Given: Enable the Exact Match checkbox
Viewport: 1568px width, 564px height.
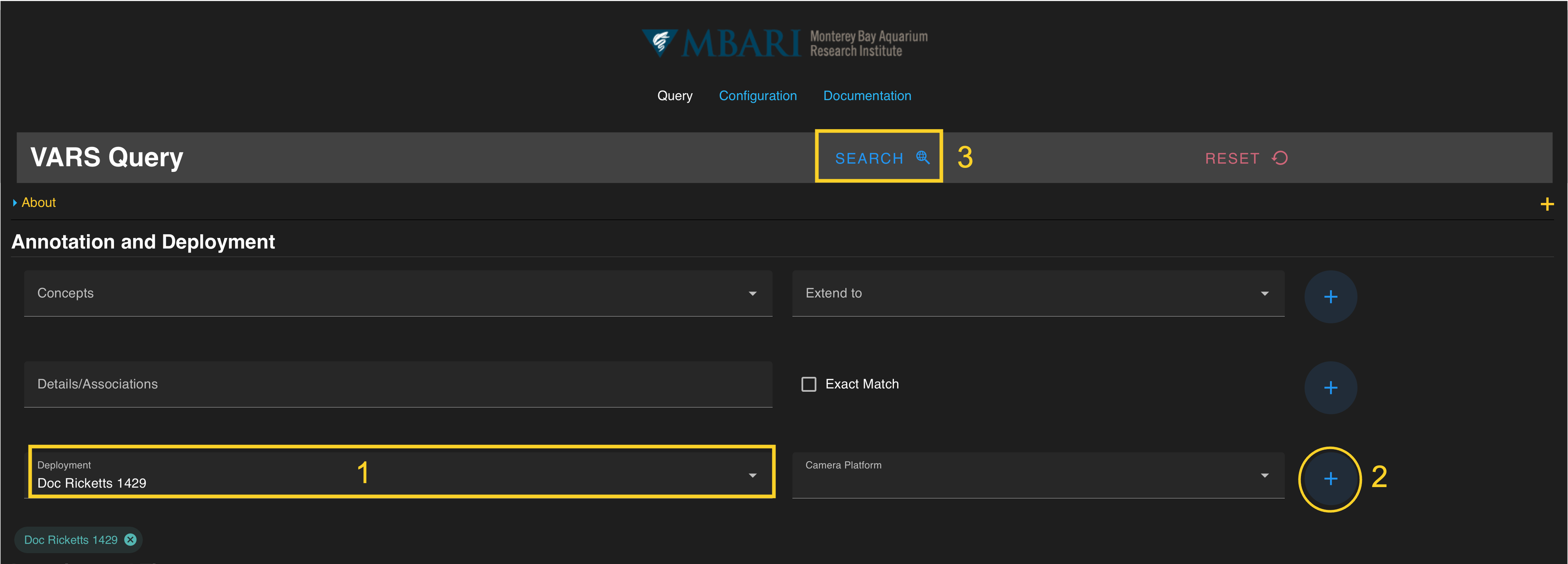Looking at the screenshot, I should 808,384.
